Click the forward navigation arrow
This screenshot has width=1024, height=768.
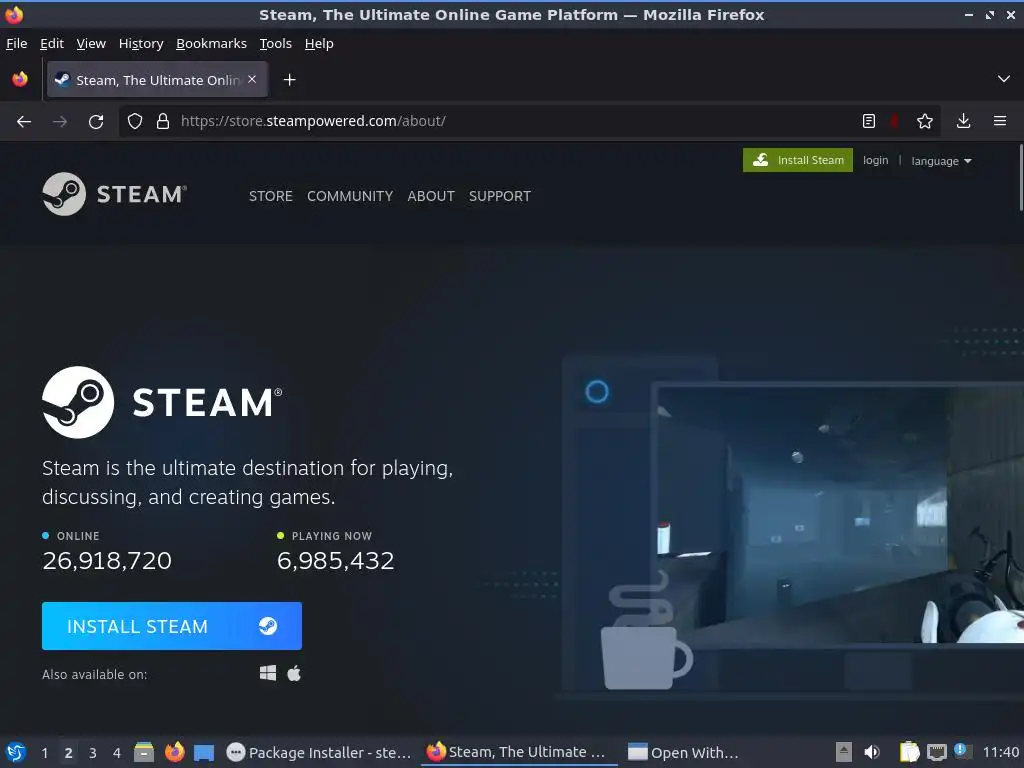point(60,121)
